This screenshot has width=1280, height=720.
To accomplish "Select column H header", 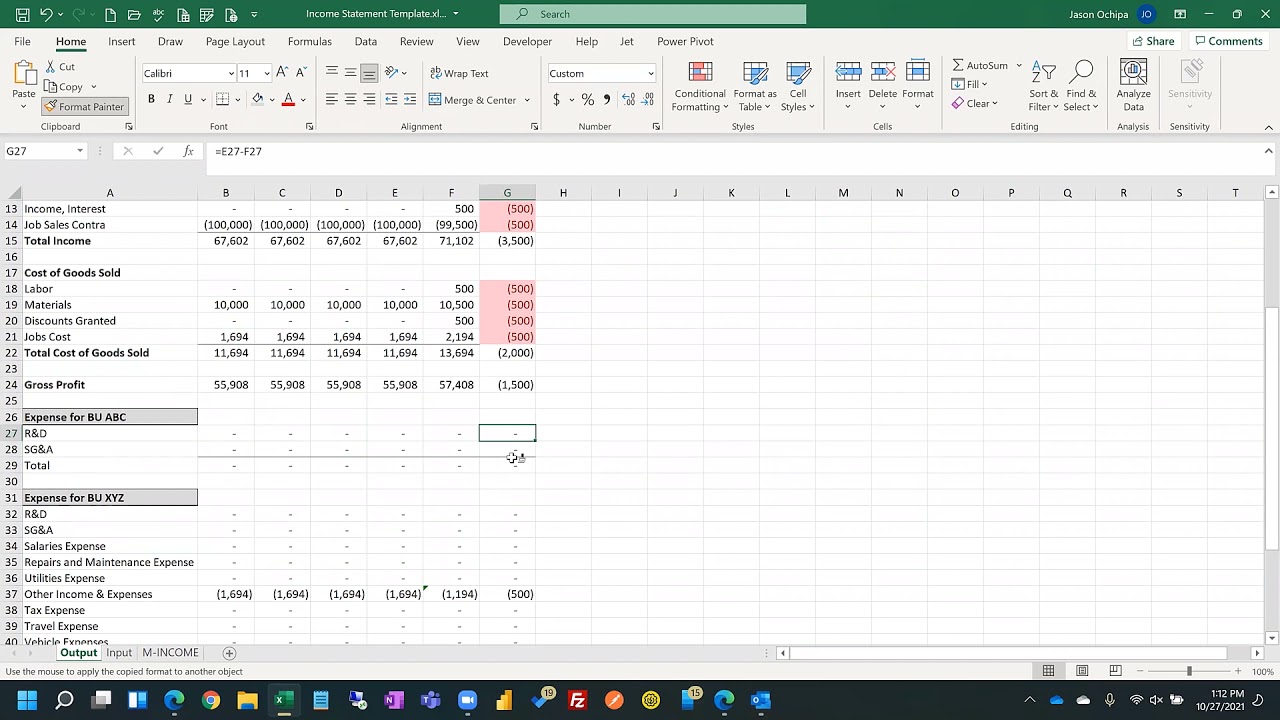I will click(x=563, y=193).
